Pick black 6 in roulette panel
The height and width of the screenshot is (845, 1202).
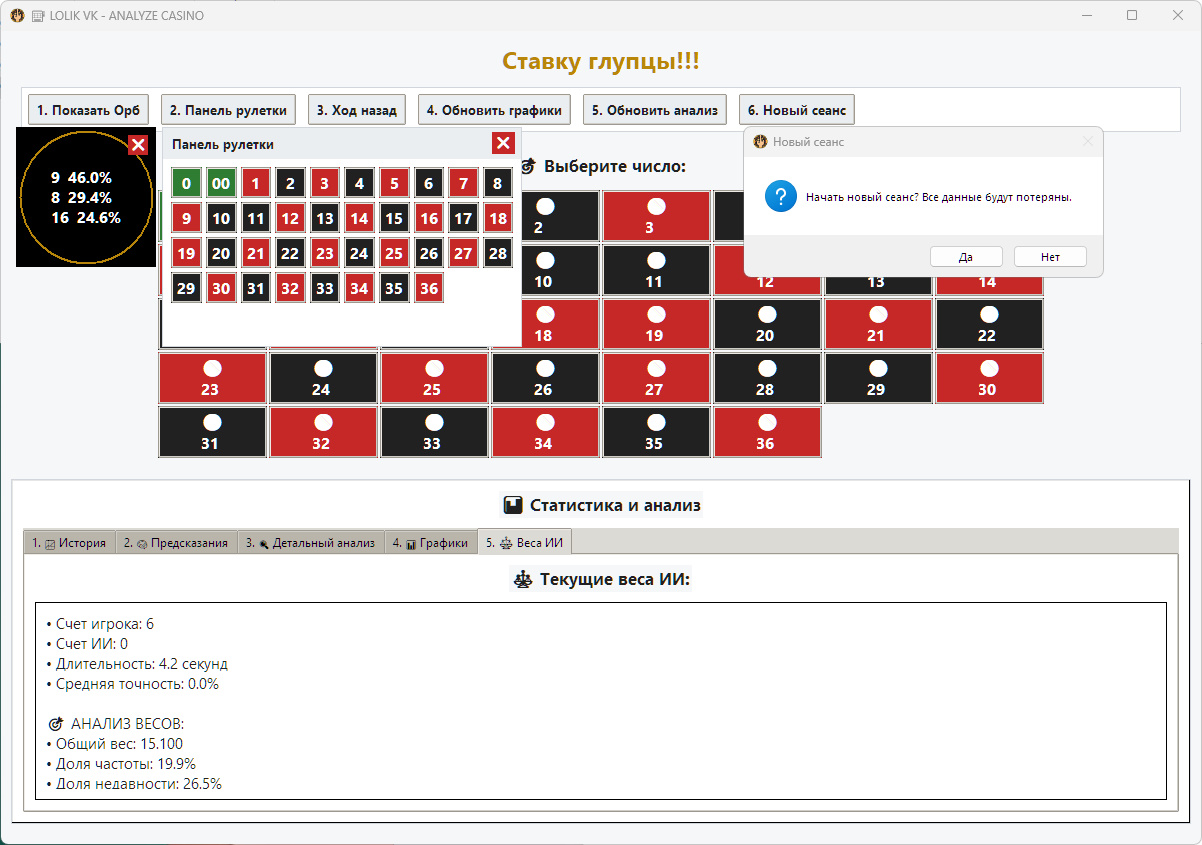click(428, 184)
